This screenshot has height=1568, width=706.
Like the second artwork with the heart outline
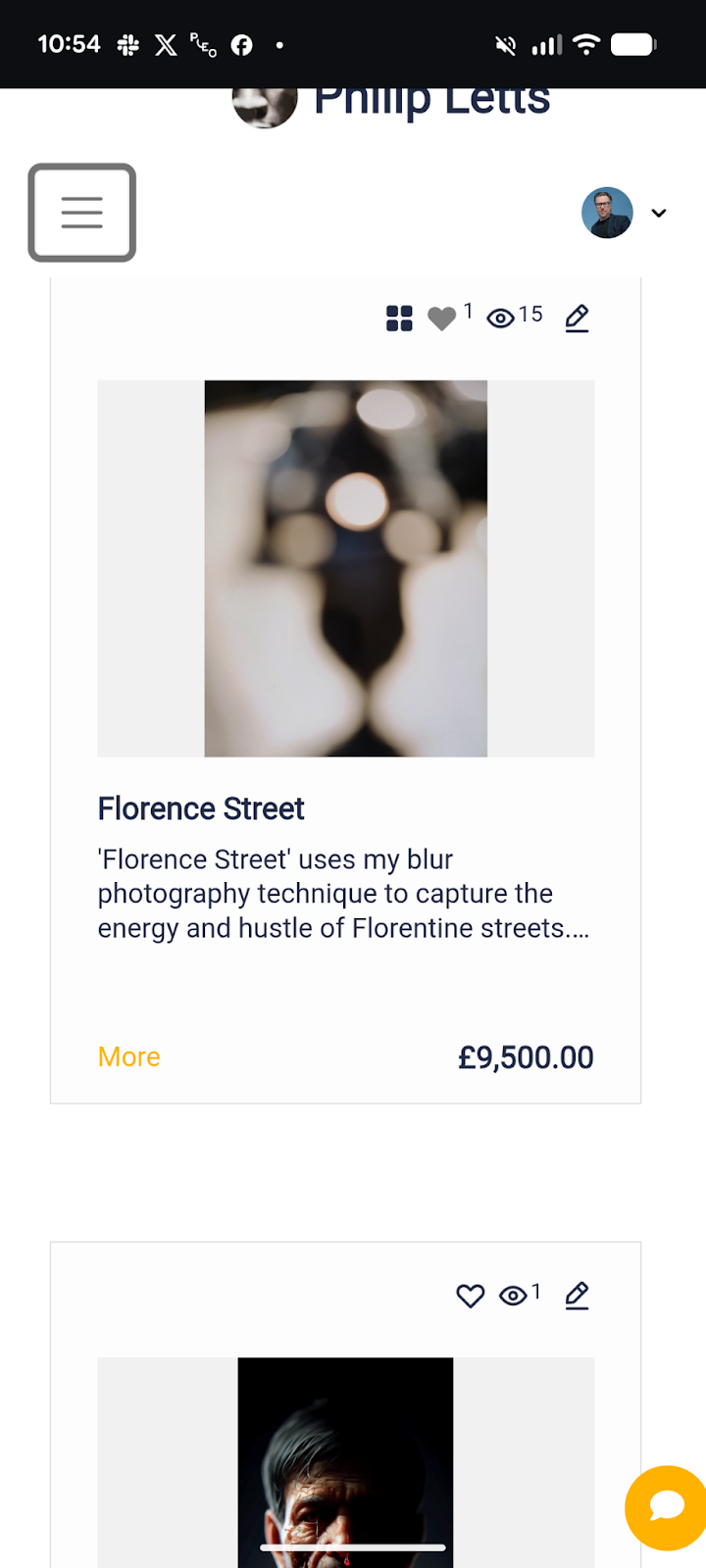click(471, 1296)
